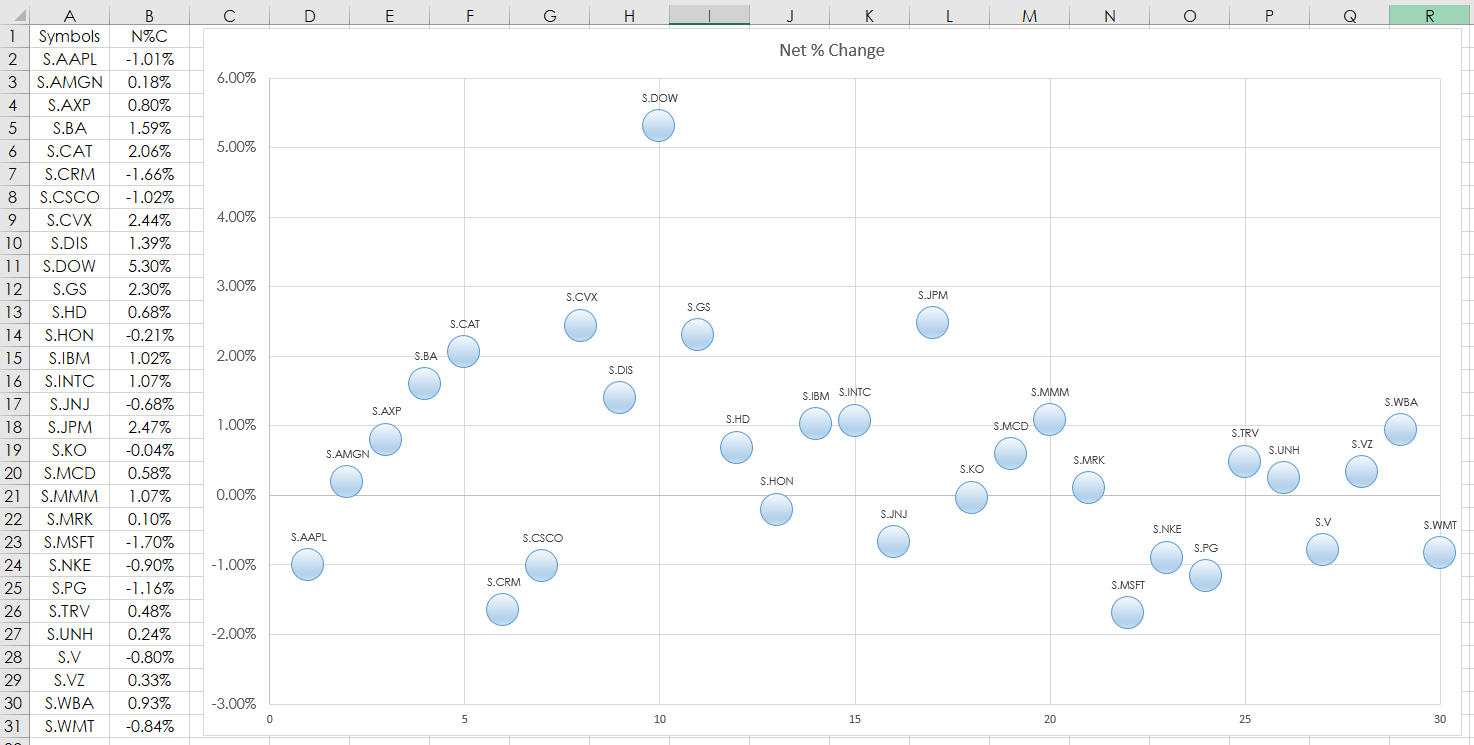Select column R header
The image size is (1474, 745).
point(1428,15)
